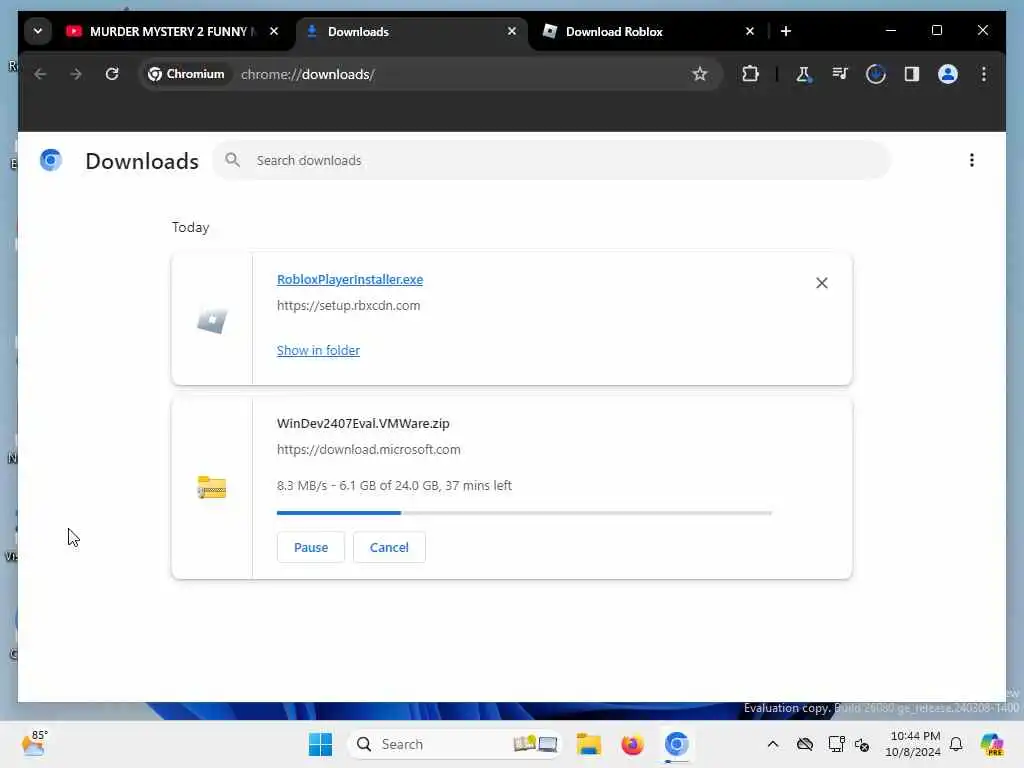Open the Copilot preview taskbar icon
This screenshot has width=1024, height=768.
tap(992, 744)
